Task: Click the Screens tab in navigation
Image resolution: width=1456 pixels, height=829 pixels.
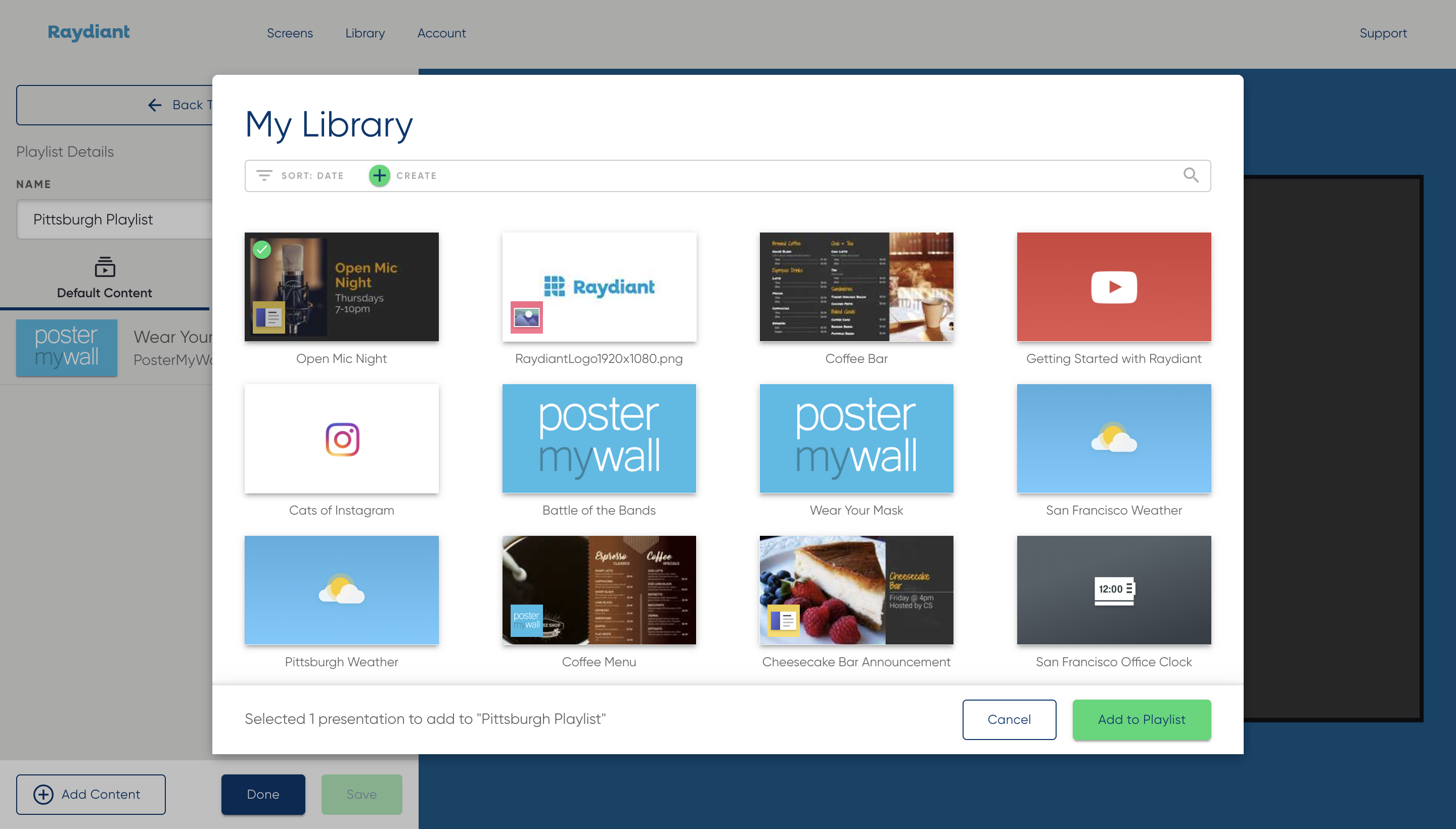Action: tap(289, 33)
